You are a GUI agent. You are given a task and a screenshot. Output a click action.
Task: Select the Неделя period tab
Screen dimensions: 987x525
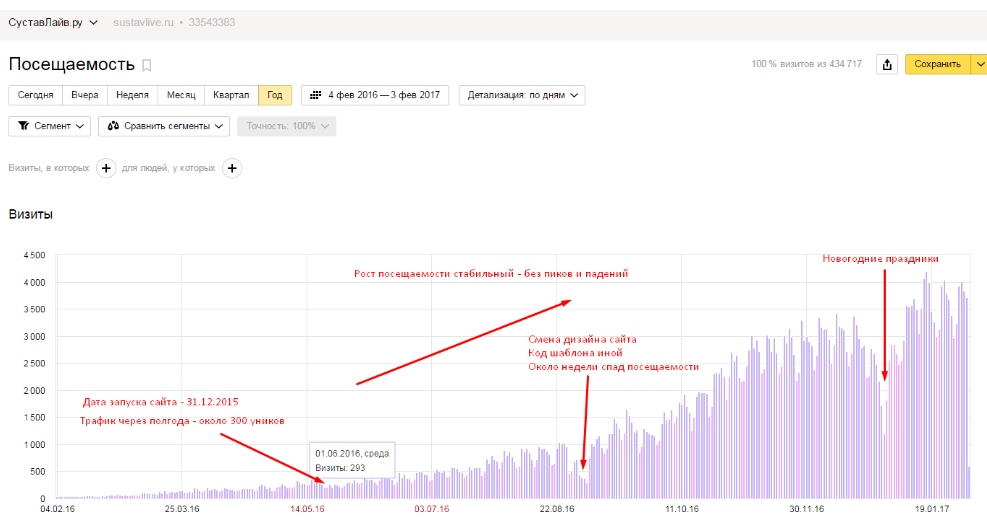coord(132,95)
